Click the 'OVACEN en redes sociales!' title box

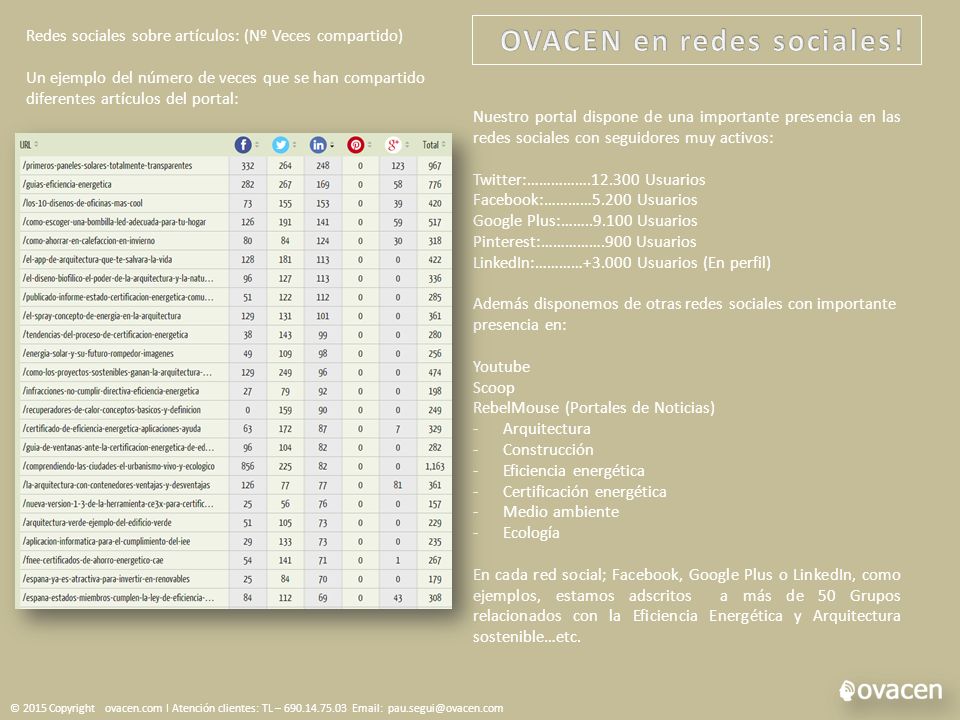tap(697, 40)
